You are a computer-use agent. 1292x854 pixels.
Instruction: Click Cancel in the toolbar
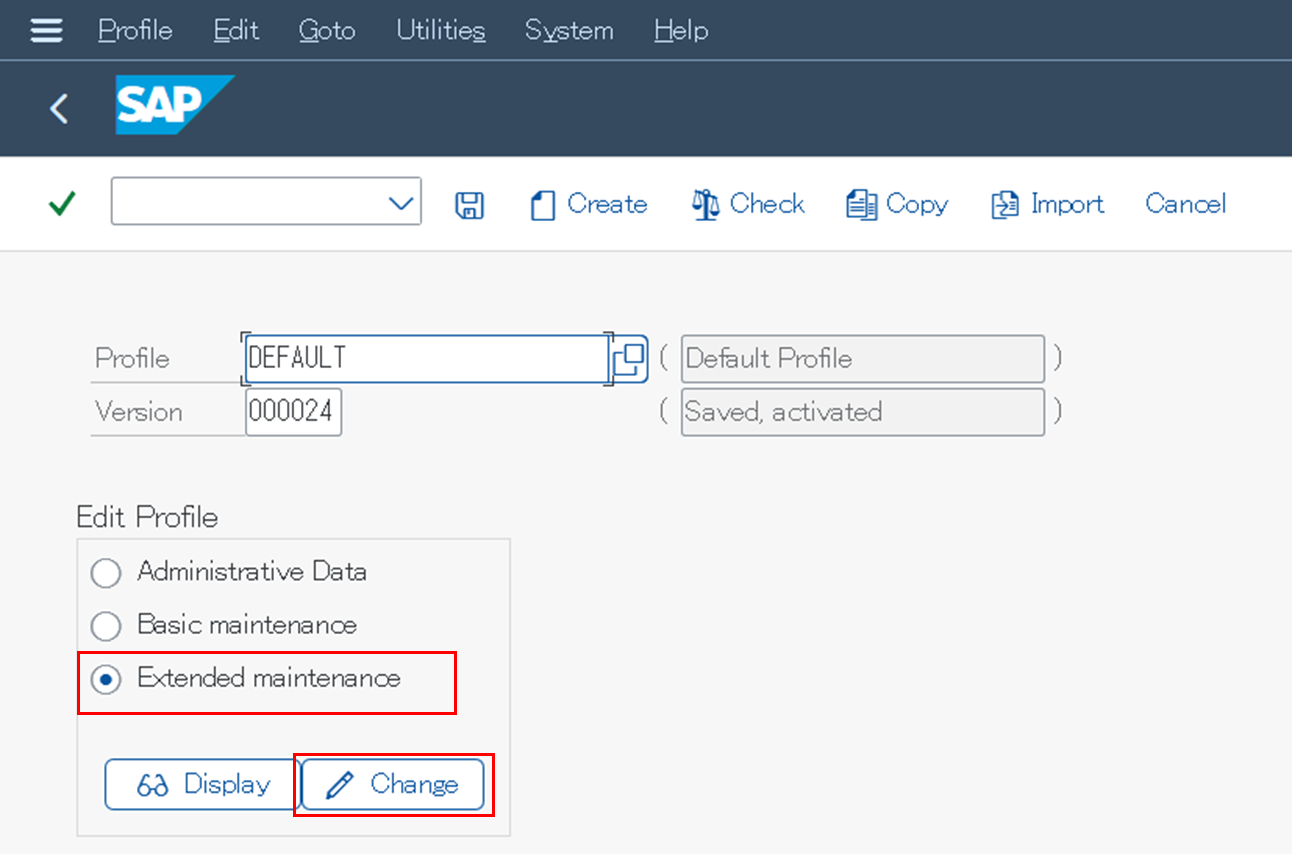tap(1185, 204)
